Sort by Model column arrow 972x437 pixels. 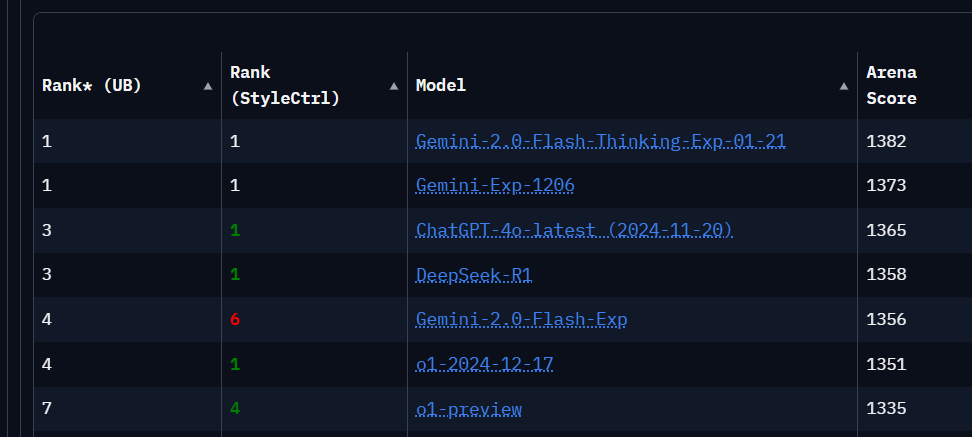[x=844, y=86]
